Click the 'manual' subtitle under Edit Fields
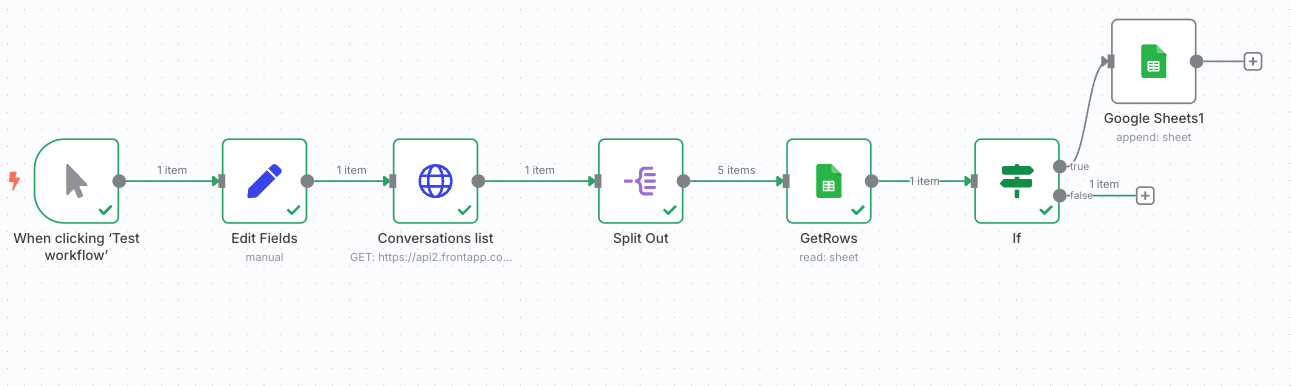1291x386 pixels. pos(264,257)
